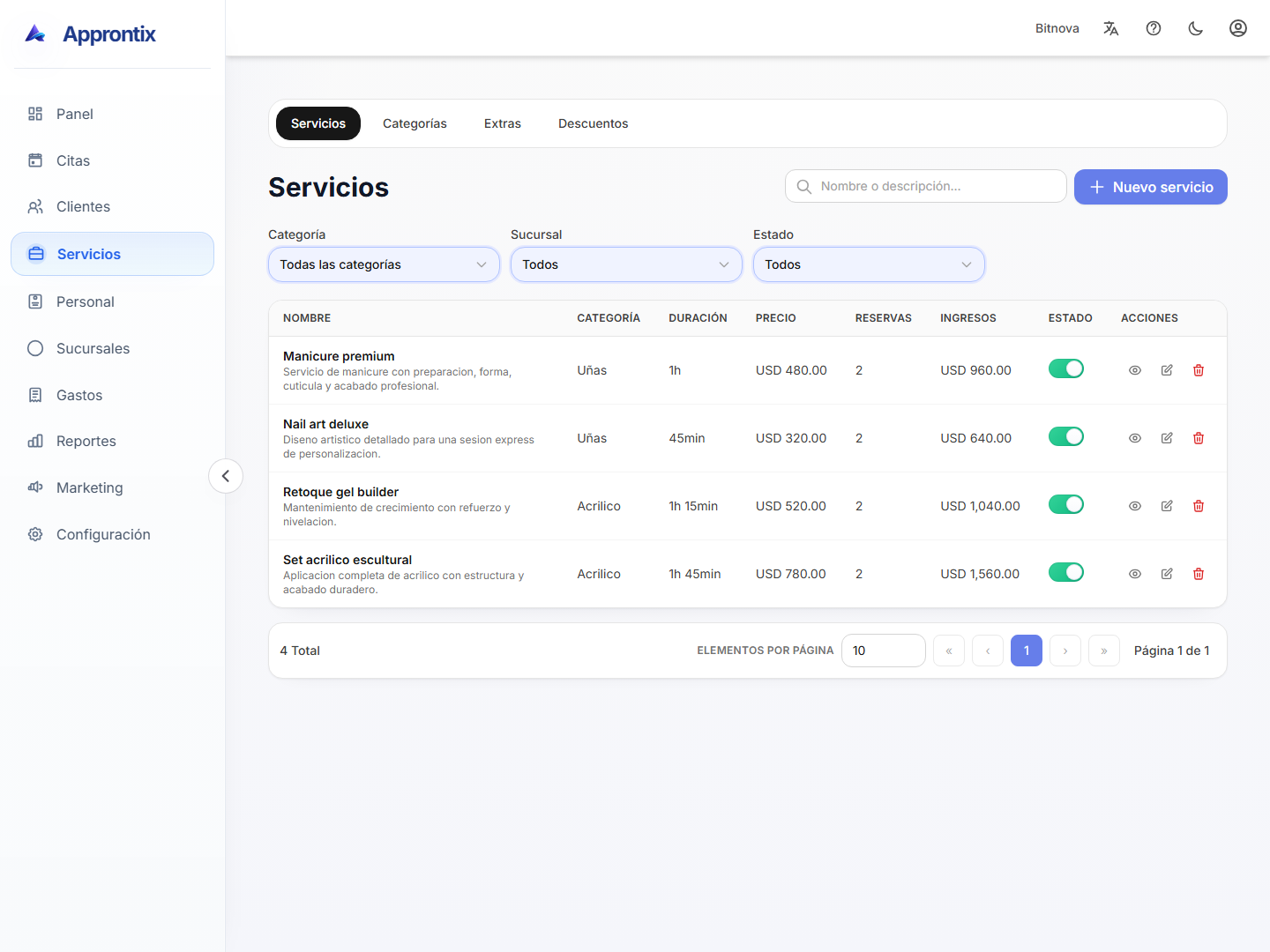Image resolution: width=1270 pixels, height=952 pixels.
Task: Select Servicios in sidebar
Action: tap(112, 254)
